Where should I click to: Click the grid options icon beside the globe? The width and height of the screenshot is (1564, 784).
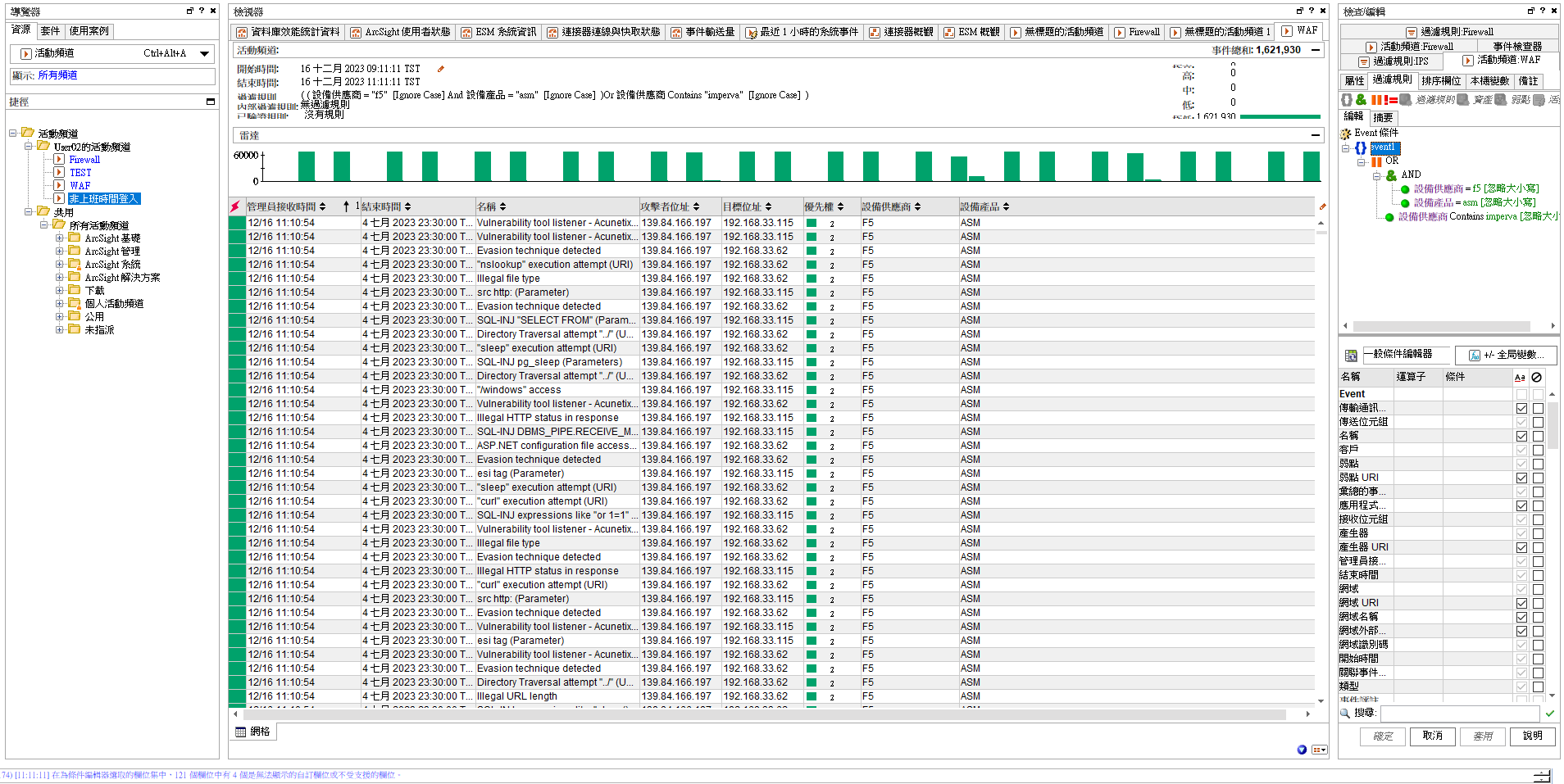1319,750
